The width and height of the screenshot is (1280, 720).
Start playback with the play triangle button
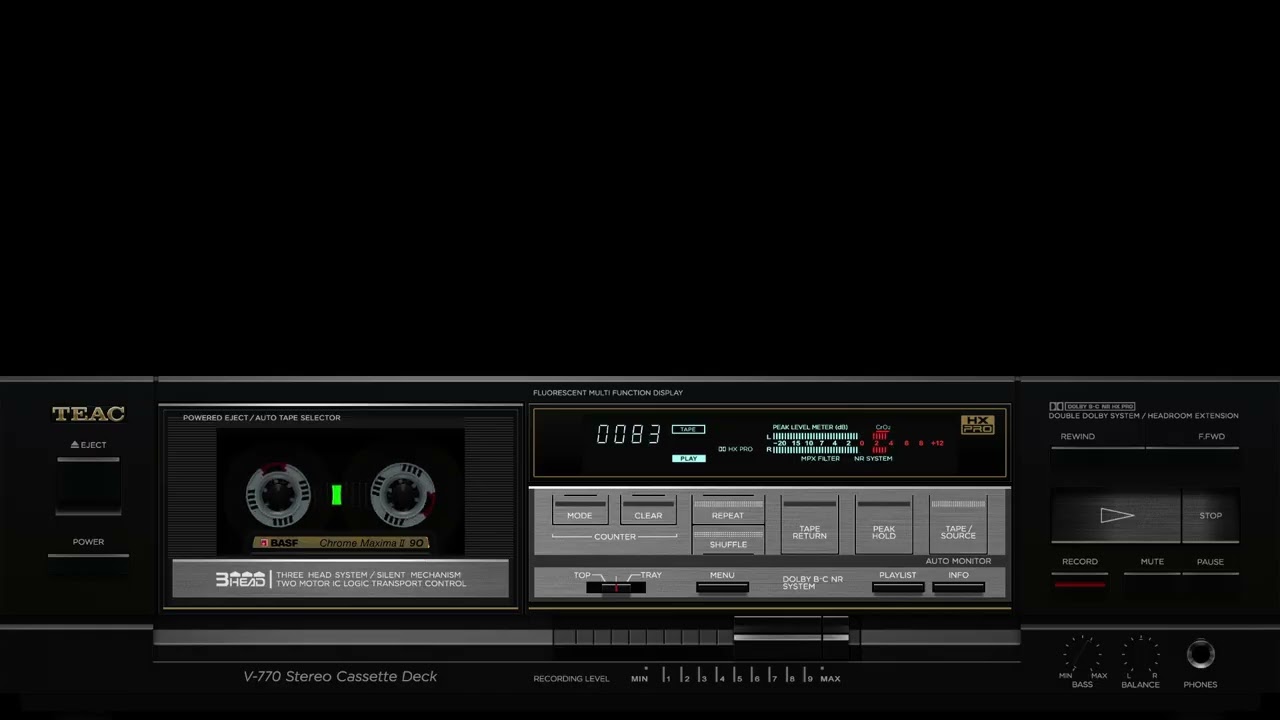tap(1116, 516)
